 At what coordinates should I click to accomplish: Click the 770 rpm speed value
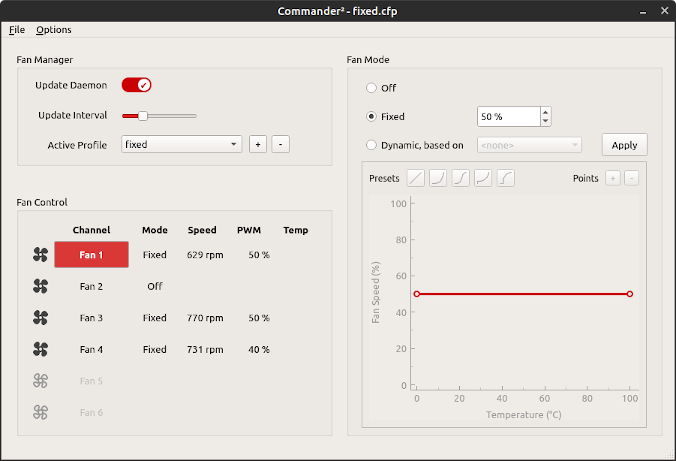[205, 318]
